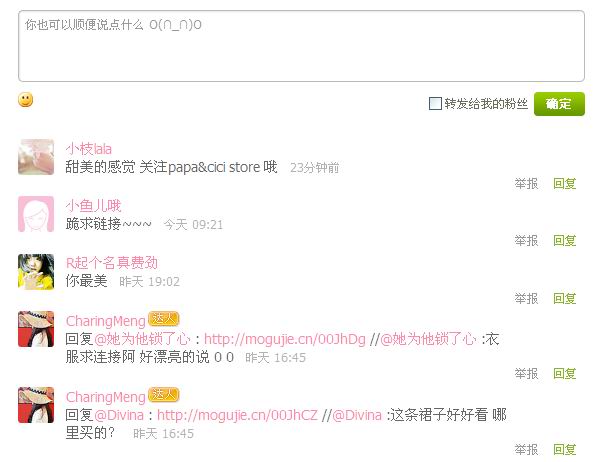The image size is (608, 462).
Task: Enable 转发给我的粉丝 checkbox
Action: (x=435, y=104)
